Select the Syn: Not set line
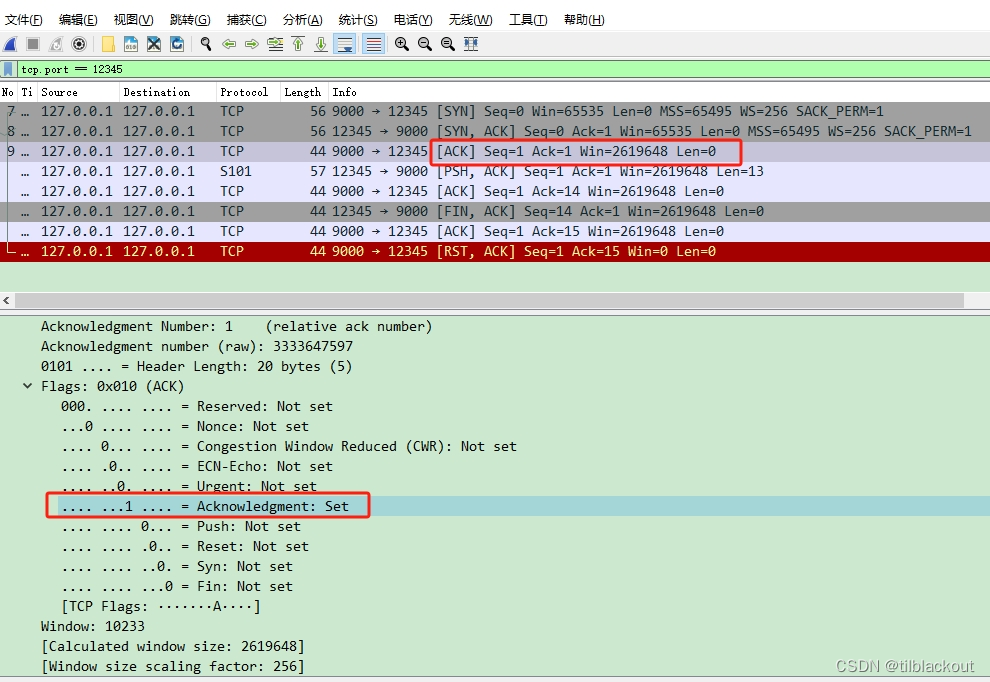This screenshot has width=990, height=682. click(x=177, y=566)
